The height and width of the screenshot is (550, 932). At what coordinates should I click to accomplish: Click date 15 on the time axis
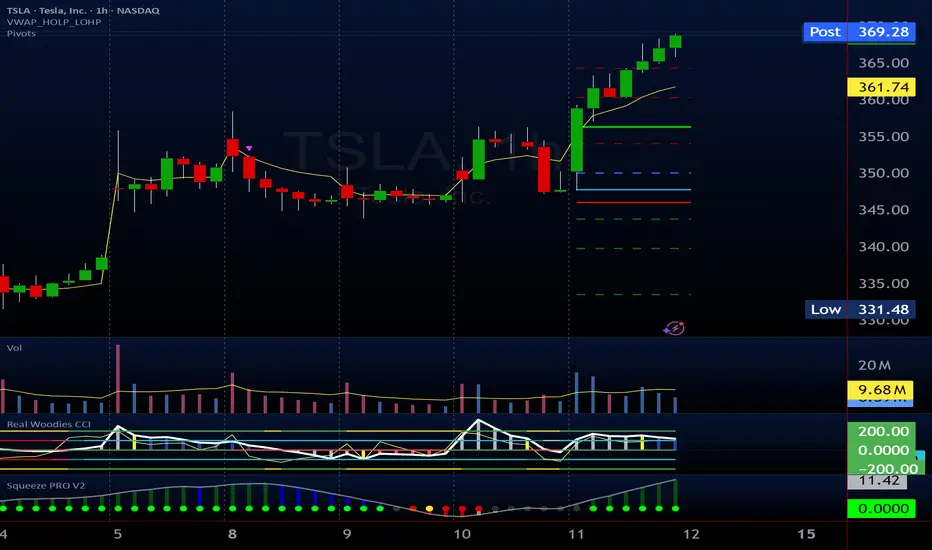(x=806, y=534)
